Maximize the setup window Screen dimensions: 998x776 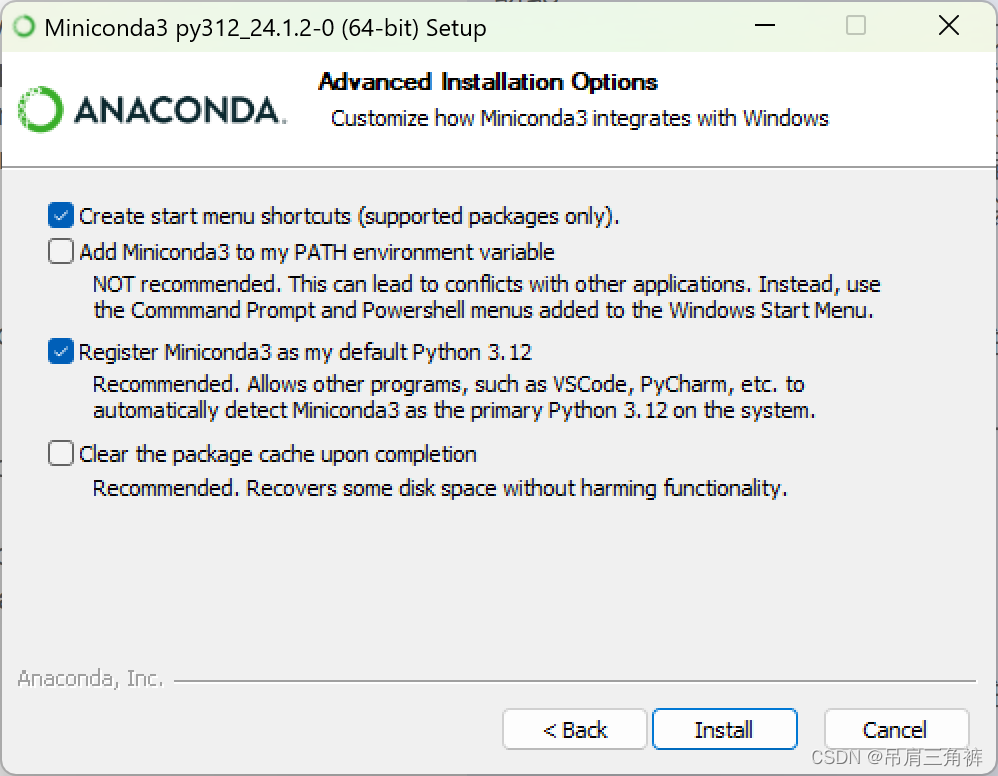pyautogui.click(x=855, y=25)
